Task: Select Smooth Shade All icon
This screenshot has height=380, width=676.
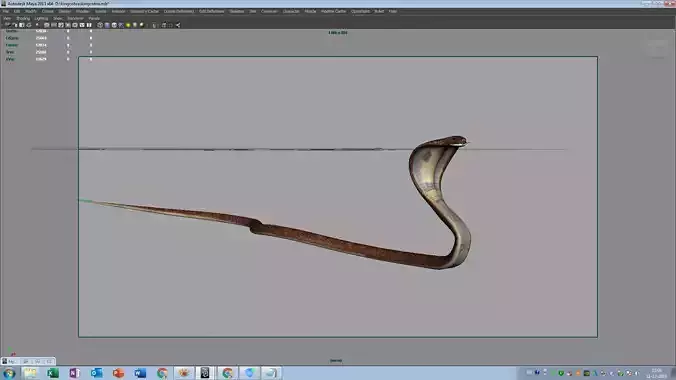Action: tap(107, 25)
